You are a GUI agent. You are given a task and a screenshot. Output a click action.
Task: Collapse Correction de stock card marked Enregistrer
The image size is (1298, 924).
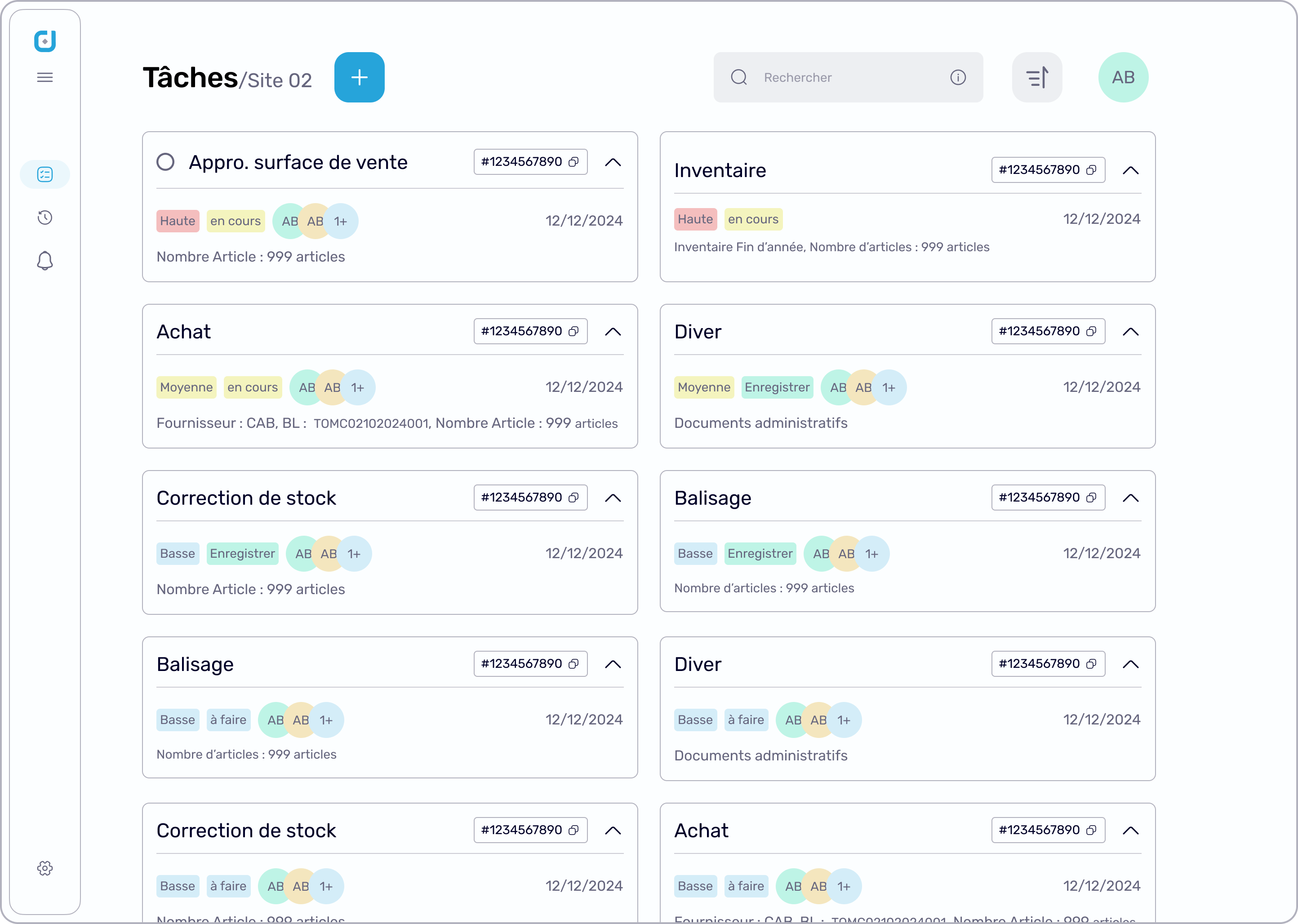(613, 498)
